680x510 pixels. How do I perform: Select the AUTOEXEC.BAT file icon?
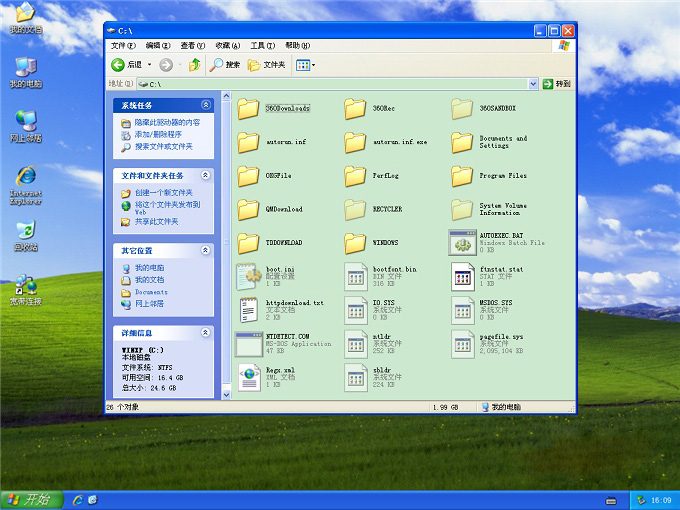462,243
